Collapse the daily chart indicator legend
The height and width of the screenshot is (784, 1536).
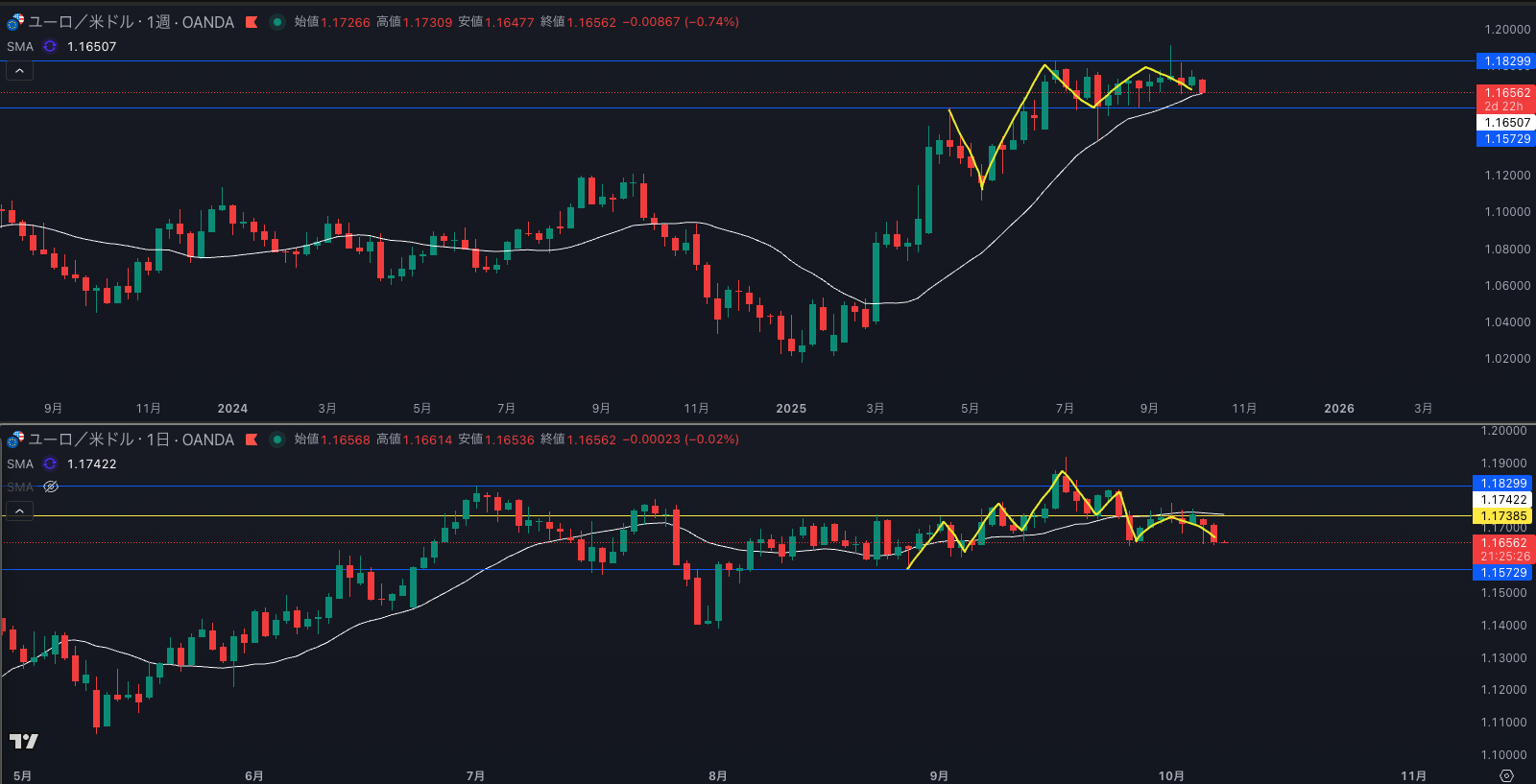(x=19, y=511)
